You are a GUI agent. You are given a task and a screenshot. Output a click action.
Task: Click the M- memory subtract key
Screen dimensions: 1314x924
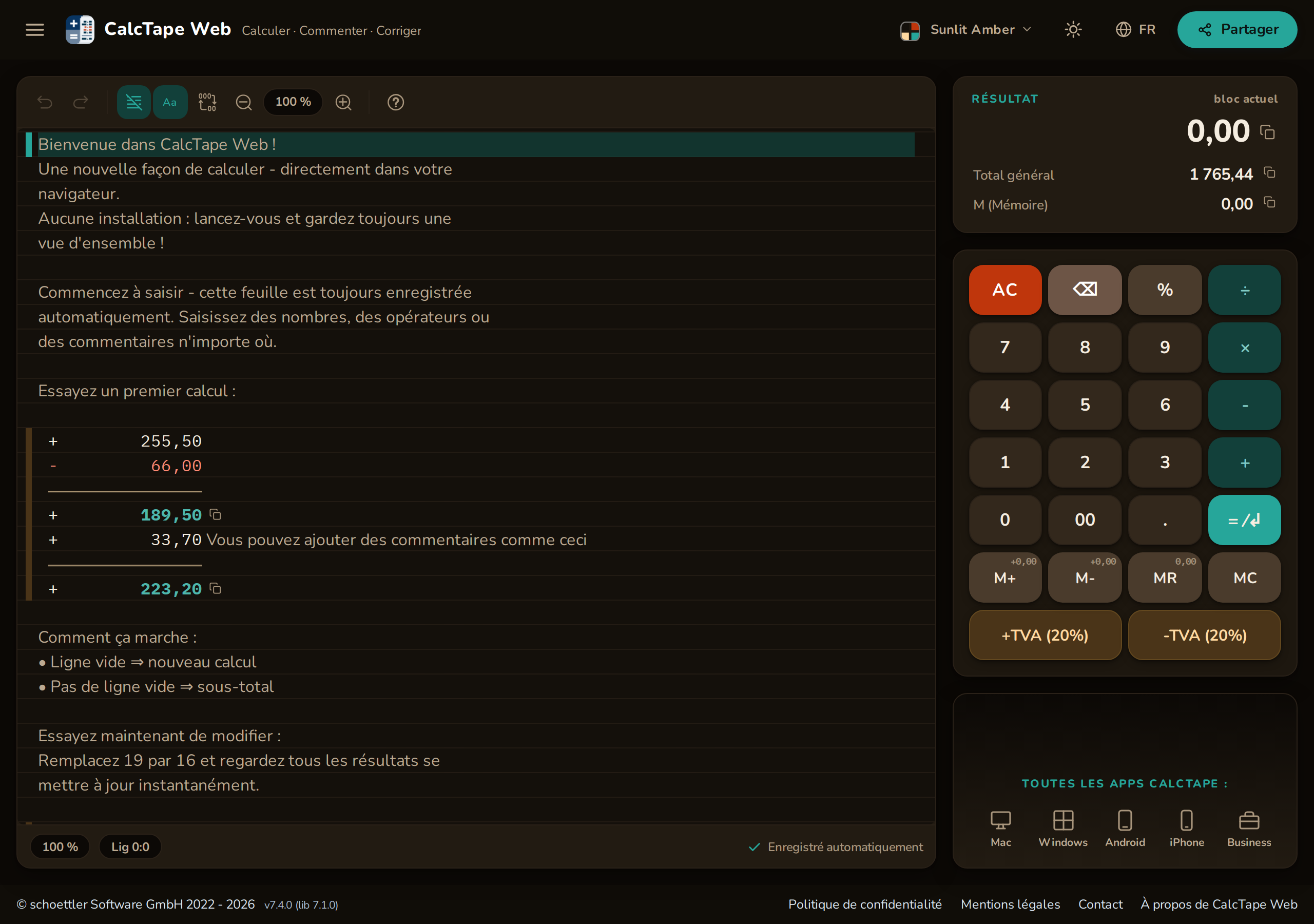(x=1085, y=577)
